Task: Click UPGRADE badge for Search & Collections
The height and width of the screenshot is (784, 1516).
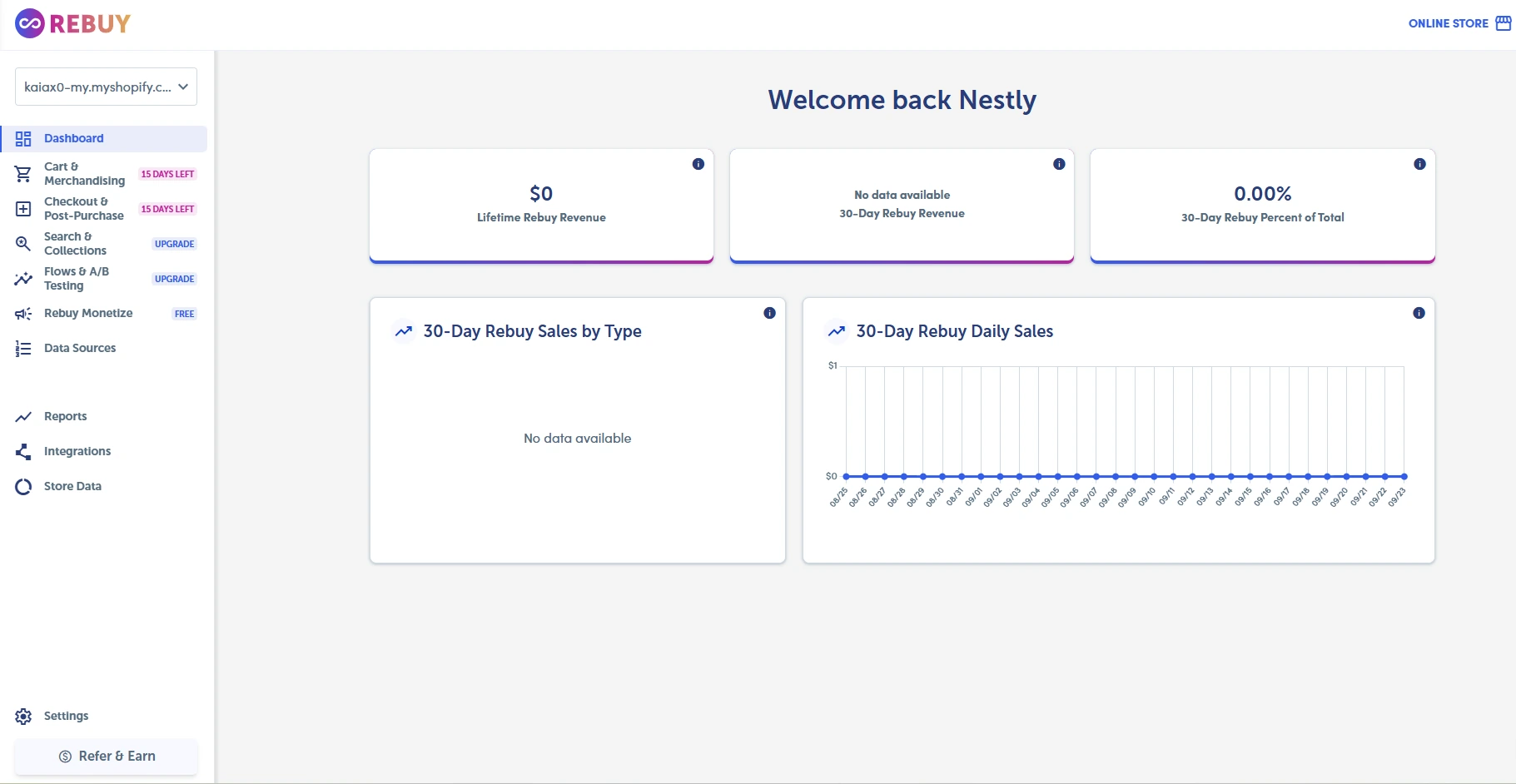Action: pos(175,244)
